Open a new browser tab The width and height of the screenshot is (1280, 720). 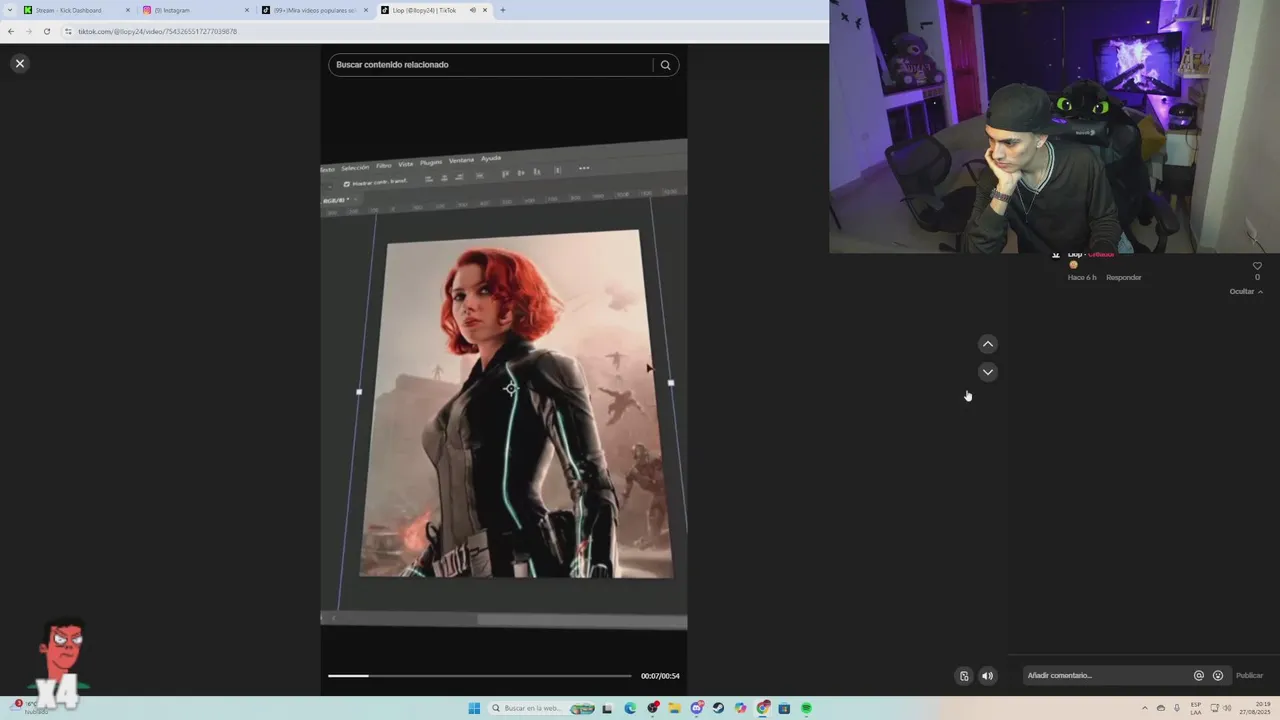[502, 10]
